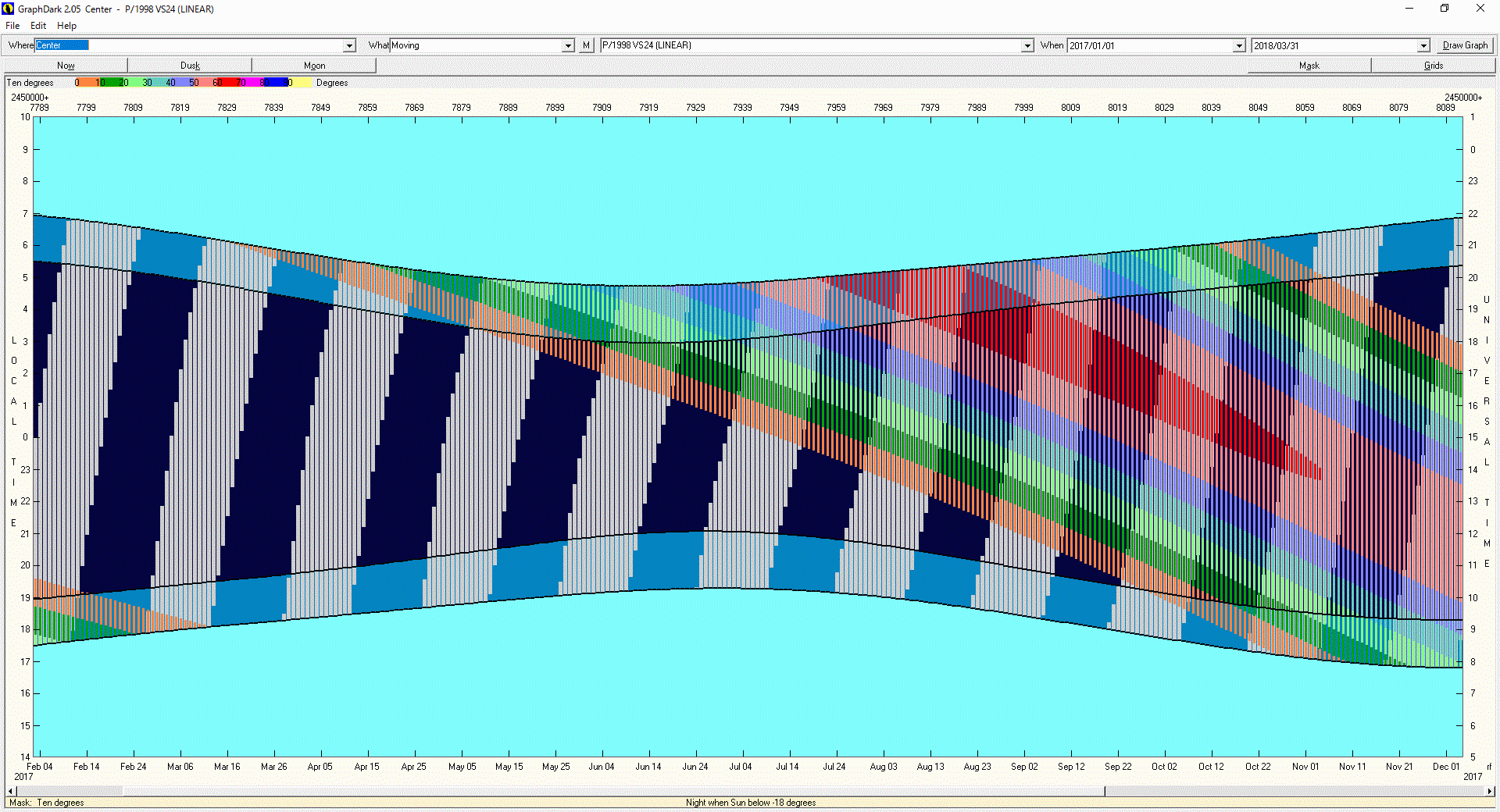Open the end date 2018/03/31 dropdown
1500x812 pixels.
1423,46
